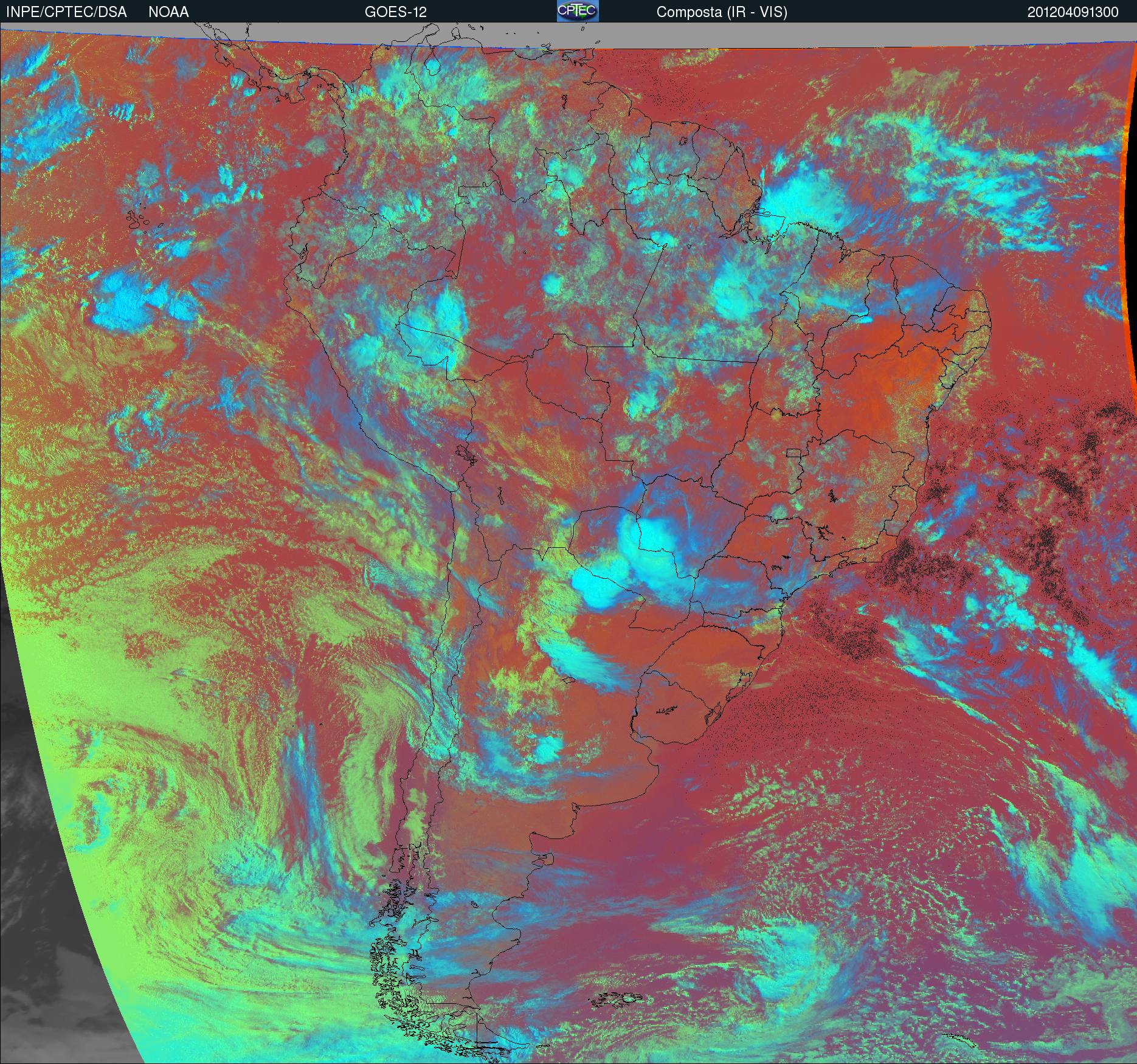Select the INPE/CPTEC/DSA header text

click(66, 12)
